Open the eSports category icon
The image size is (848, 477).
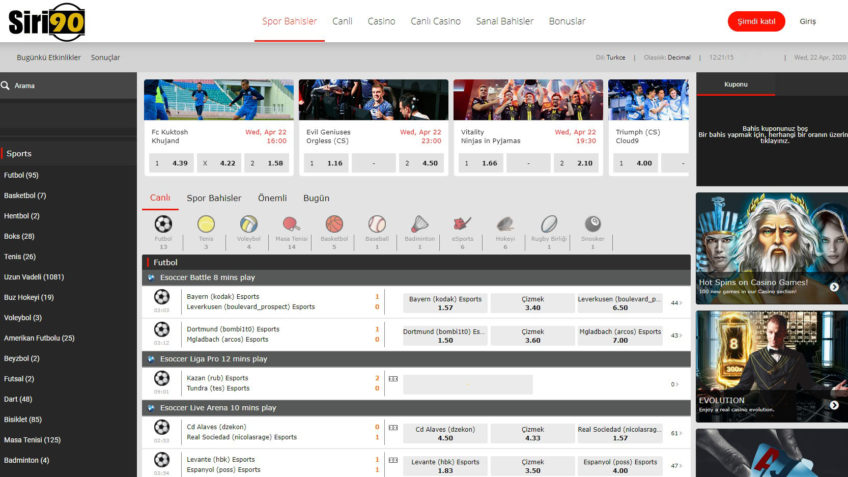(x=462, y=225)
